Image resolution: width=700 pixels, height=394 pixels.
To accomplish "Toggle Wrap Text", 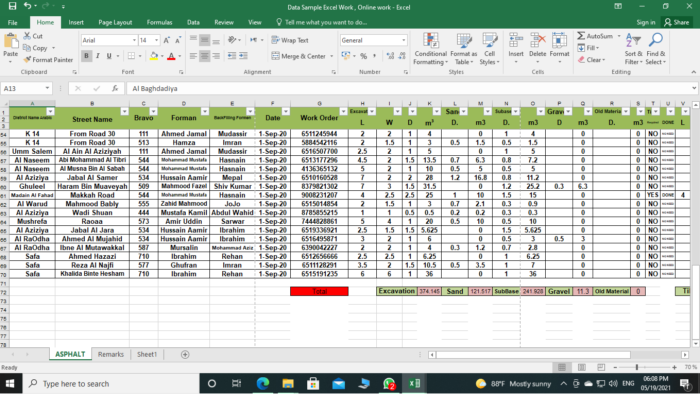I will [290, 40].
